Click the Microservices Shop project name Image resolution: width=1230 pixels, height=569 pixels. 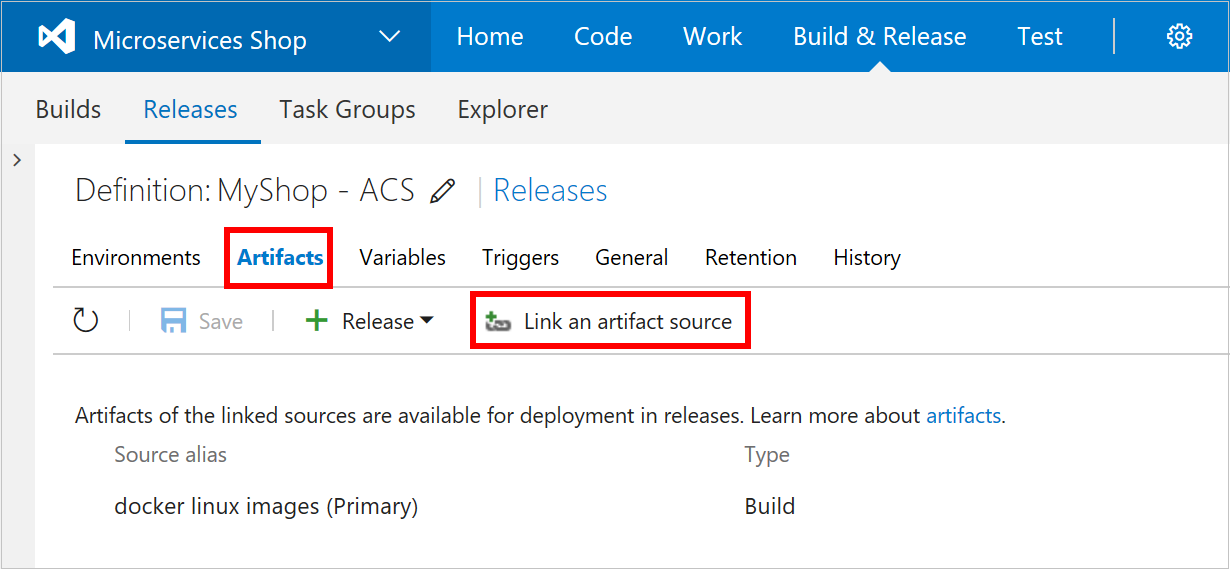[200, 40]
